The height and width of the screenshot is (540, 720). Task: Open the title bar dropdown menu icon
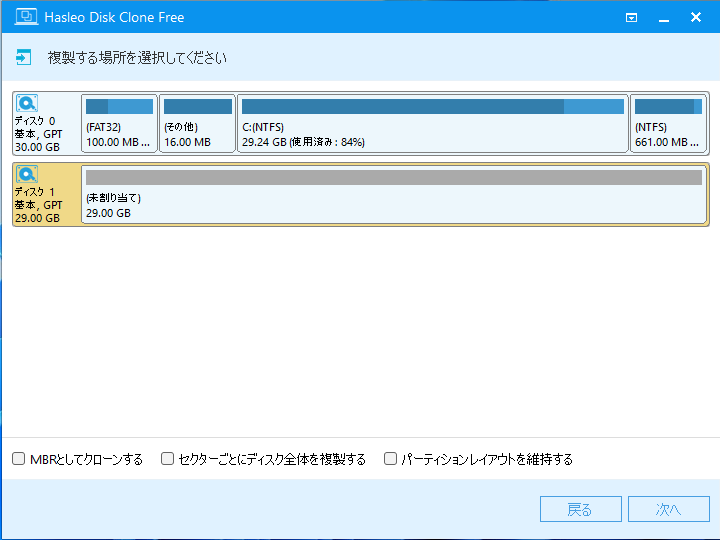(x=631, y=17)
